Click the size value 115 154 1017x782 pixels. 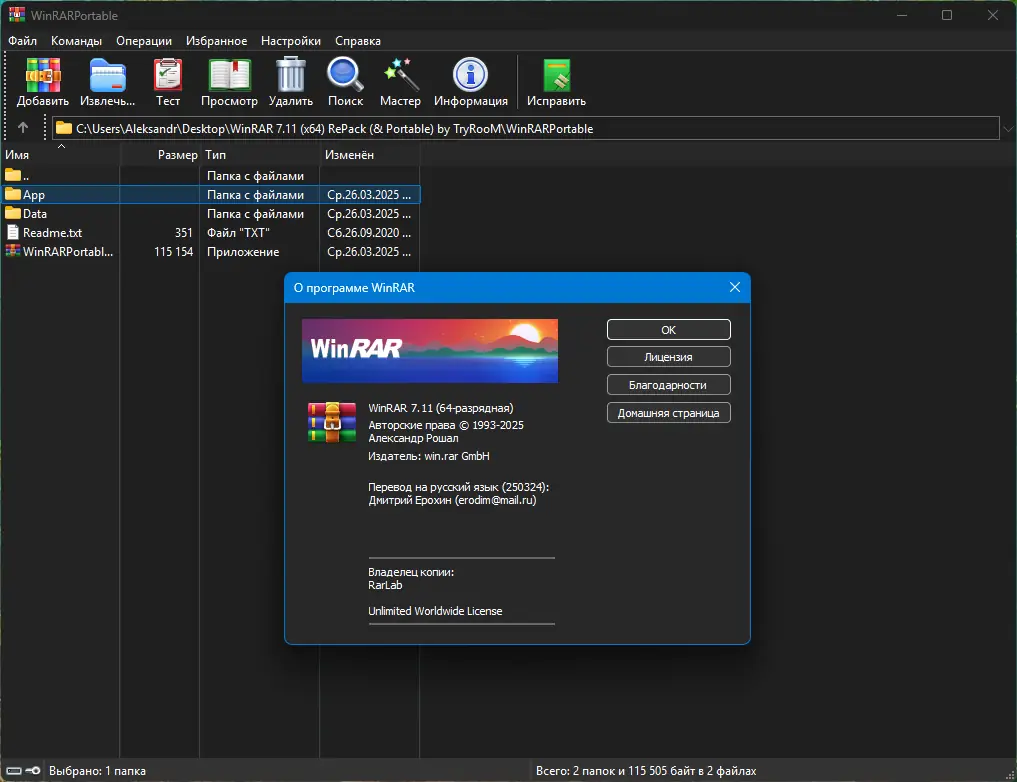click(x=174, y=252)
